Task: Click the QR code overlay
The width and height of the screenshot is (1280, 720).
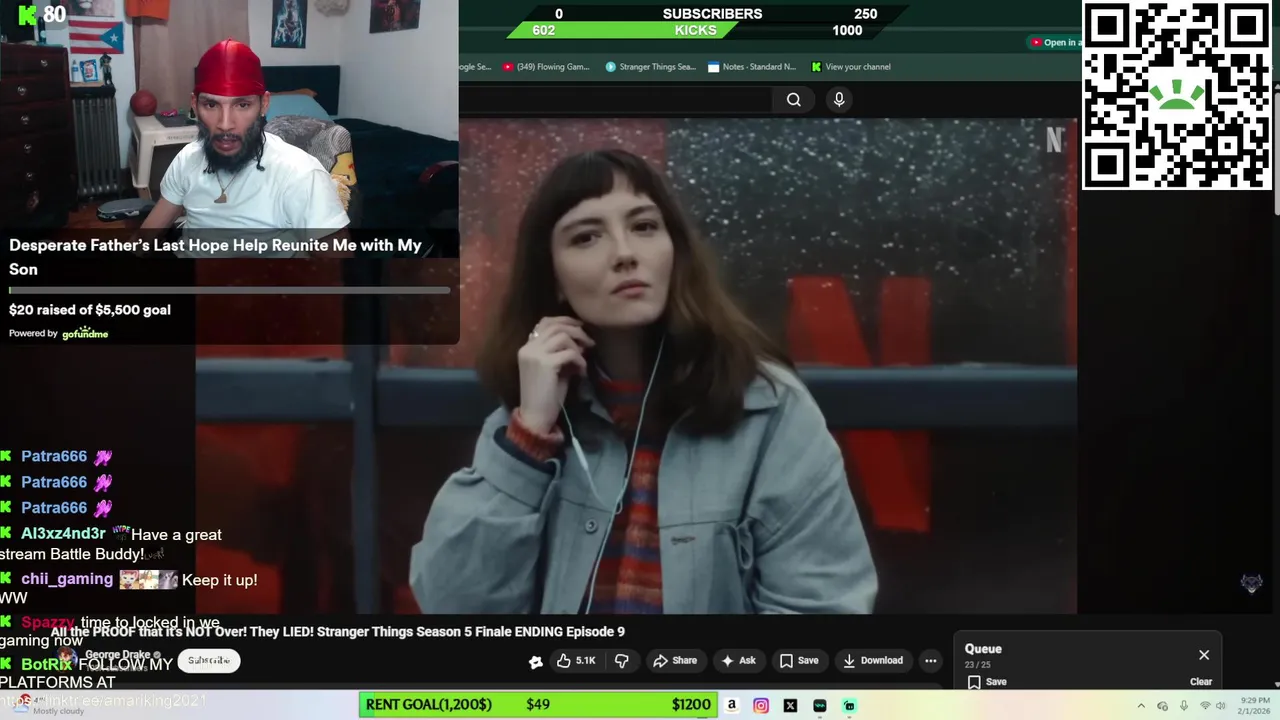Action: point(1177,95)
